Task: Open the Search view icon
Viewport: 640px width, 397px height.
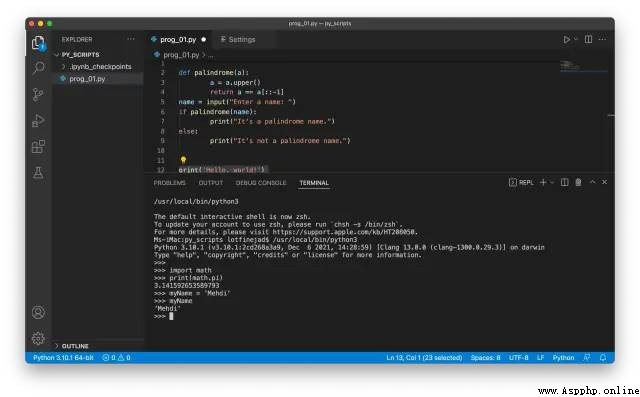Action: pos(38,67)
